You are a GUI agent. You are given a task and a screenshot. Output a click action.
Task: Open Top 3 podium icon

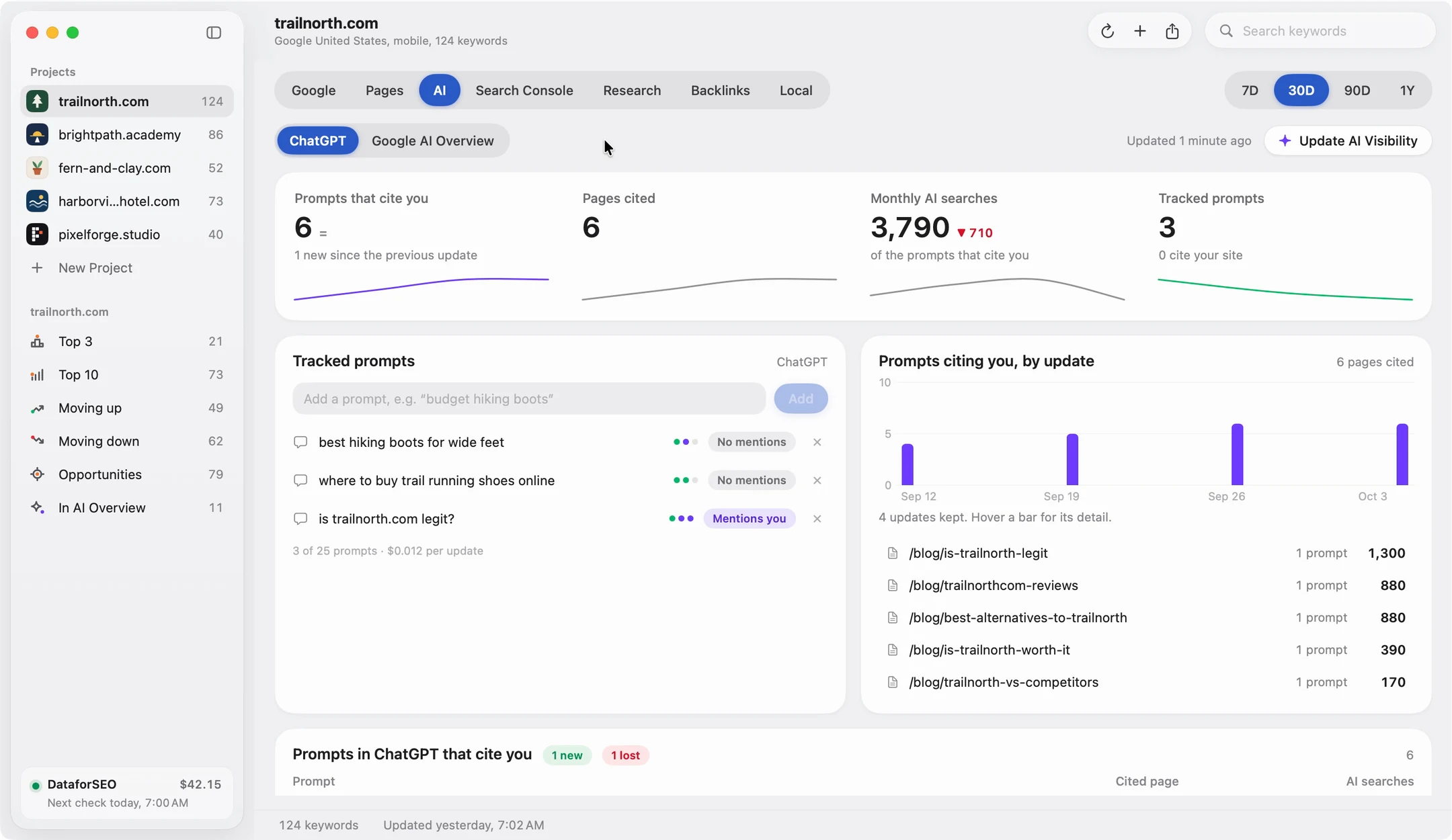coord(37,341)
